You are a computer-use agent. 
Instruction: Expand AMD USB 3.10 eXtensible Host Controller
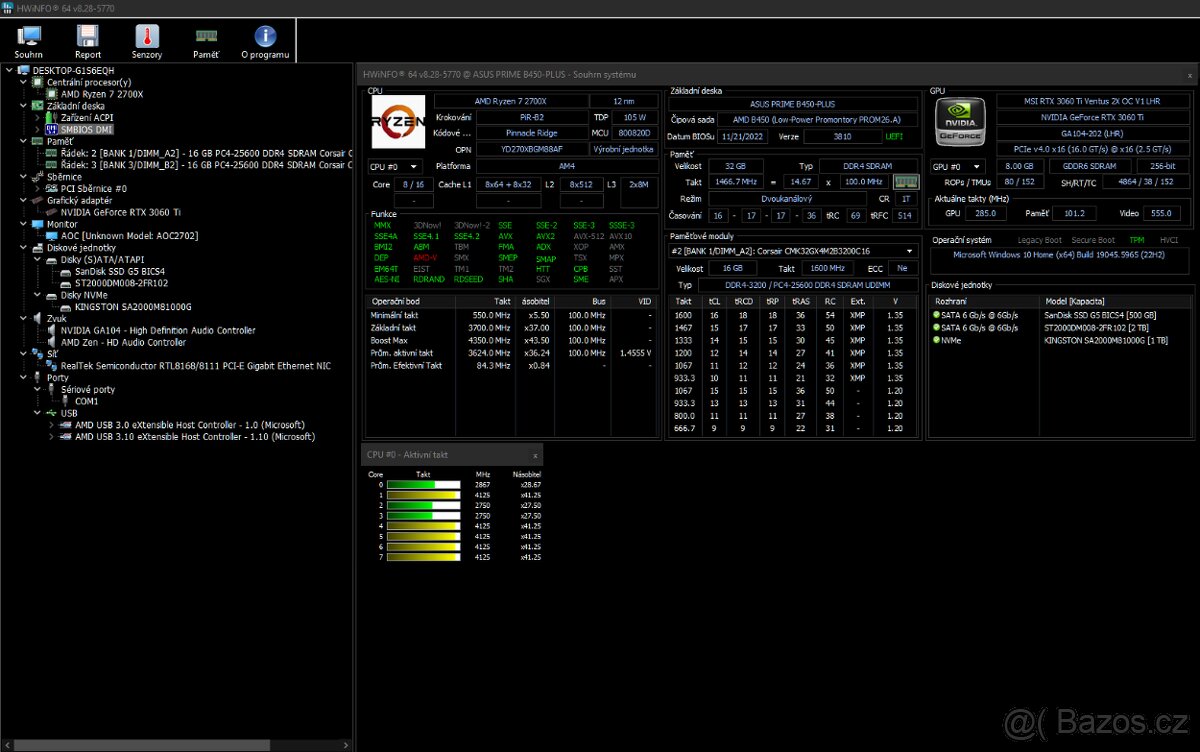(52, 437)
